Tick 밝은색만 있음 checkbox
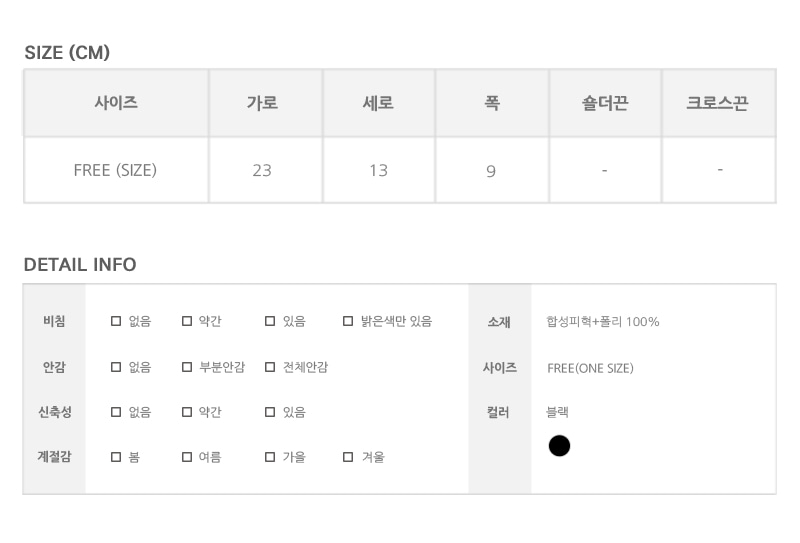The height and width of the screenshot is (543, 800). 348,321
